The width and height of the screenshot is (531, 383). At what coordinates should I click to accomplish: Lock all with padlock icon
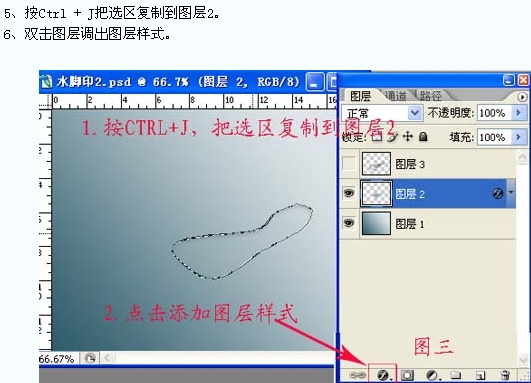423,136
